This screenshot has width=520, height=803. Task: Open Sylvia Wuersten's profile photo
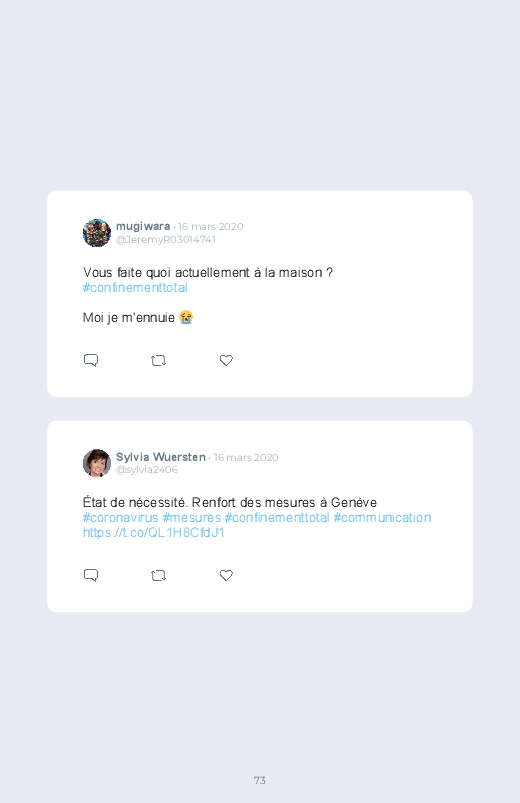coord(97,463)
